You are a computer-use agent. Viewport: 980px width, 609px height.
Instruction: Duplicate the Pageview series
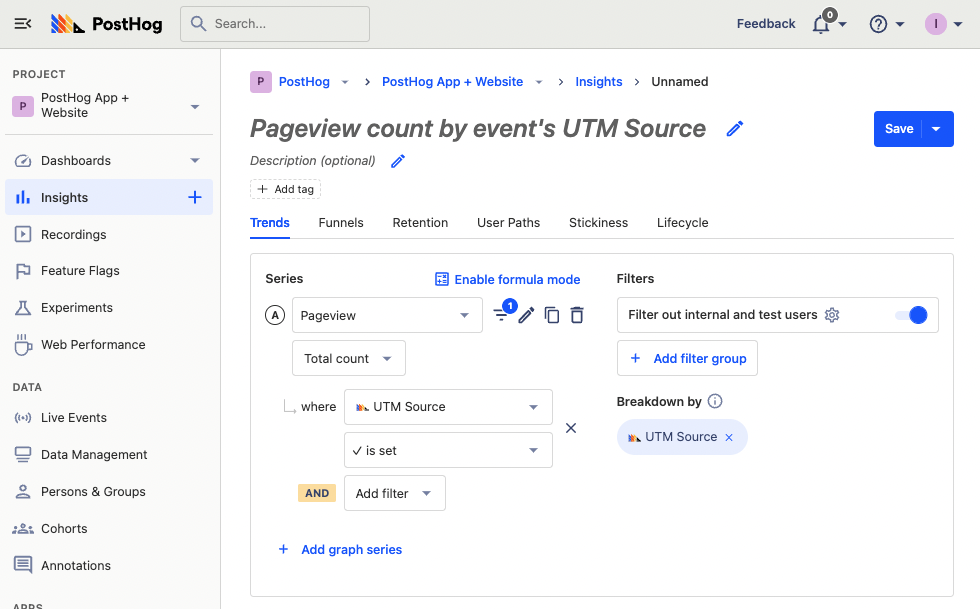[x=551, y=314]
